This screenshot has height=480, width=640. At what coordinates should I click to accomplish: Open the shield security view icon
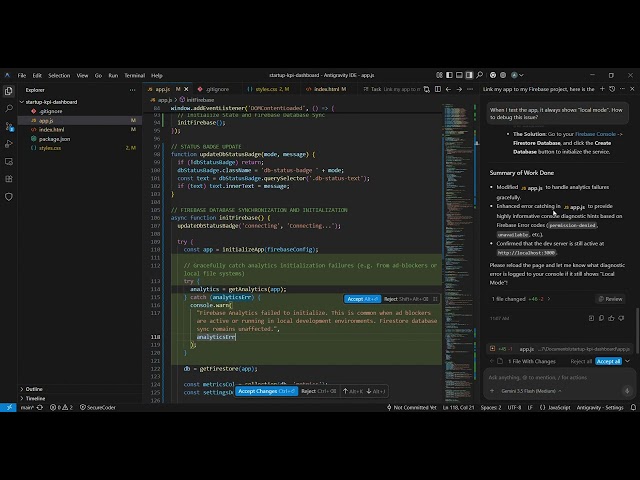click(x=9, y=197)
